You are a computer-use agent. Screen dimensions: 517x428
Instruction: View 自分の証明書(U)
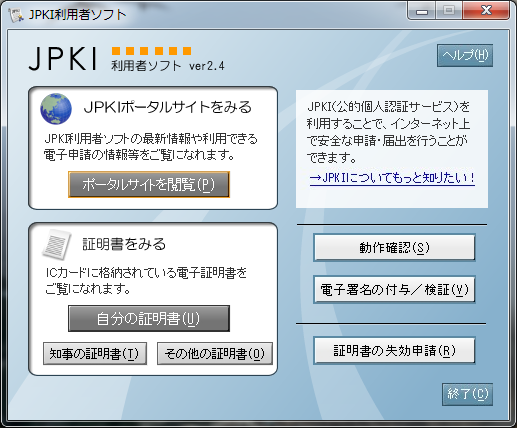tap(149, 318)
